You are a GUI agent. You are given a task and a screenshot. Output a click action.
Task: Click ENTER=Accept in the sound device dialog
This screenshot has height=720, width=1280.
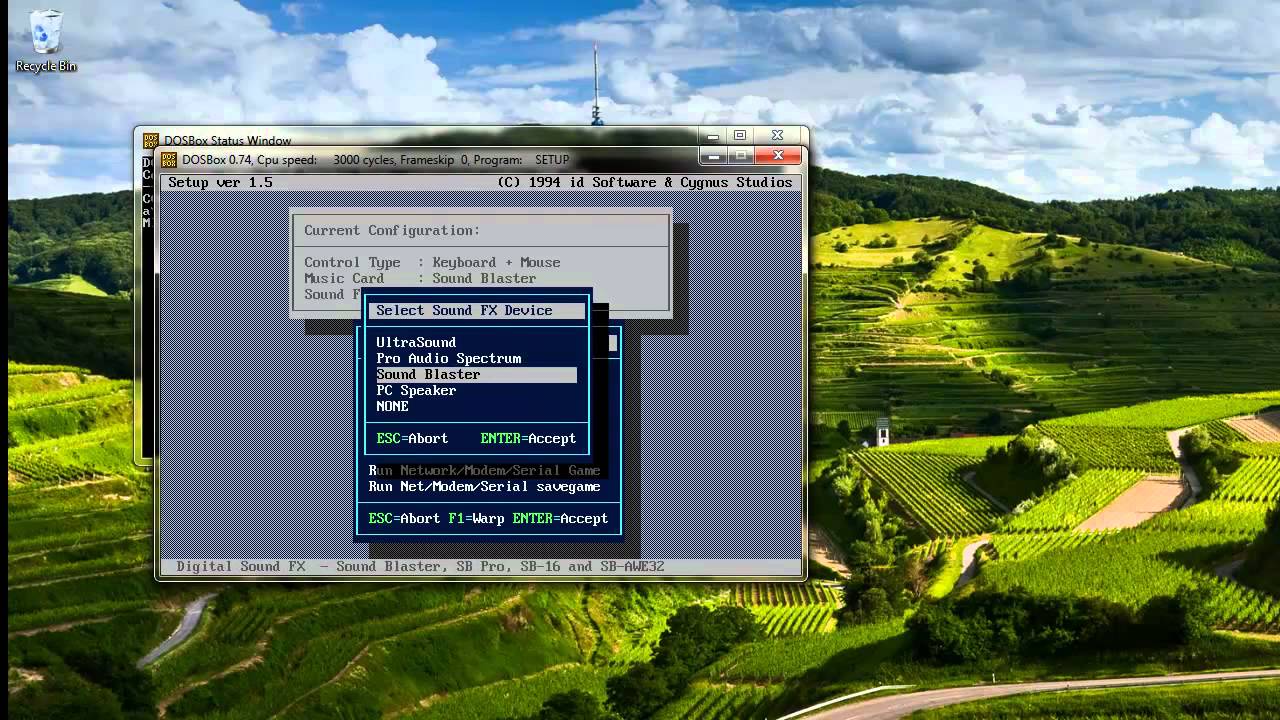click(528, 438)
